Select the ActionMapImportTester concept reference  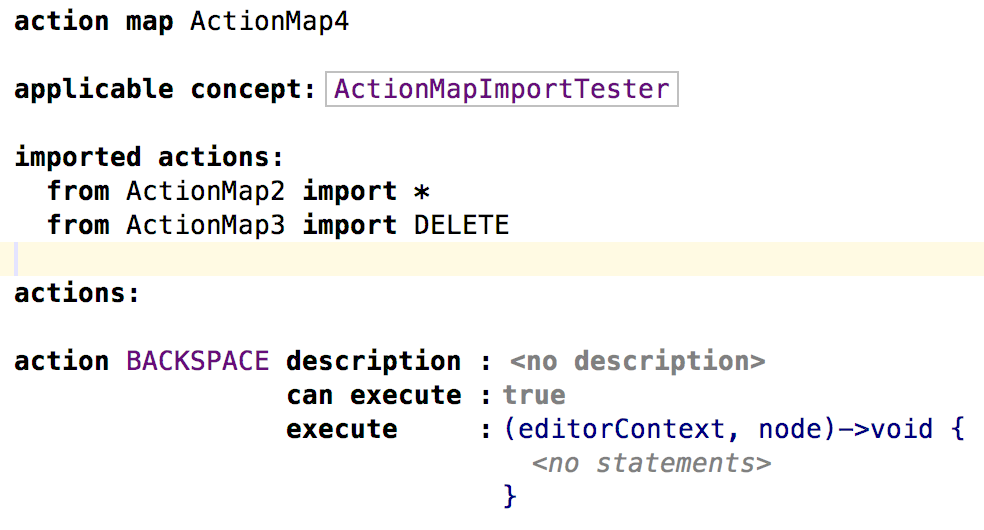click(x=501, y=89)
